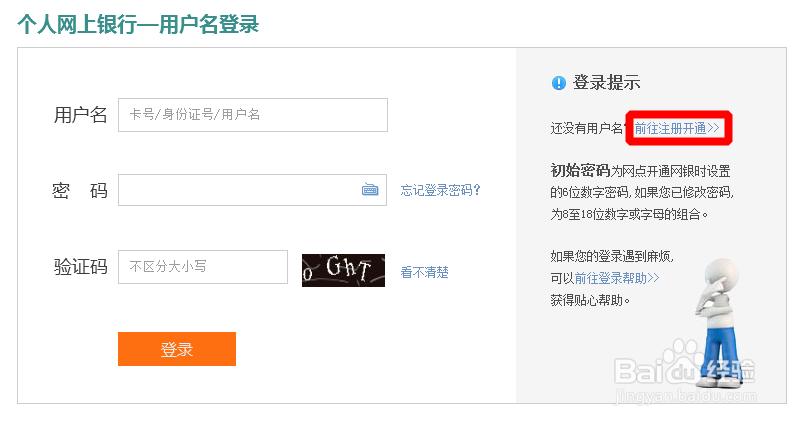This screenshot has height=424, width=801.
Task: Select the 登录提示 heading text
Action: [606, 83]
